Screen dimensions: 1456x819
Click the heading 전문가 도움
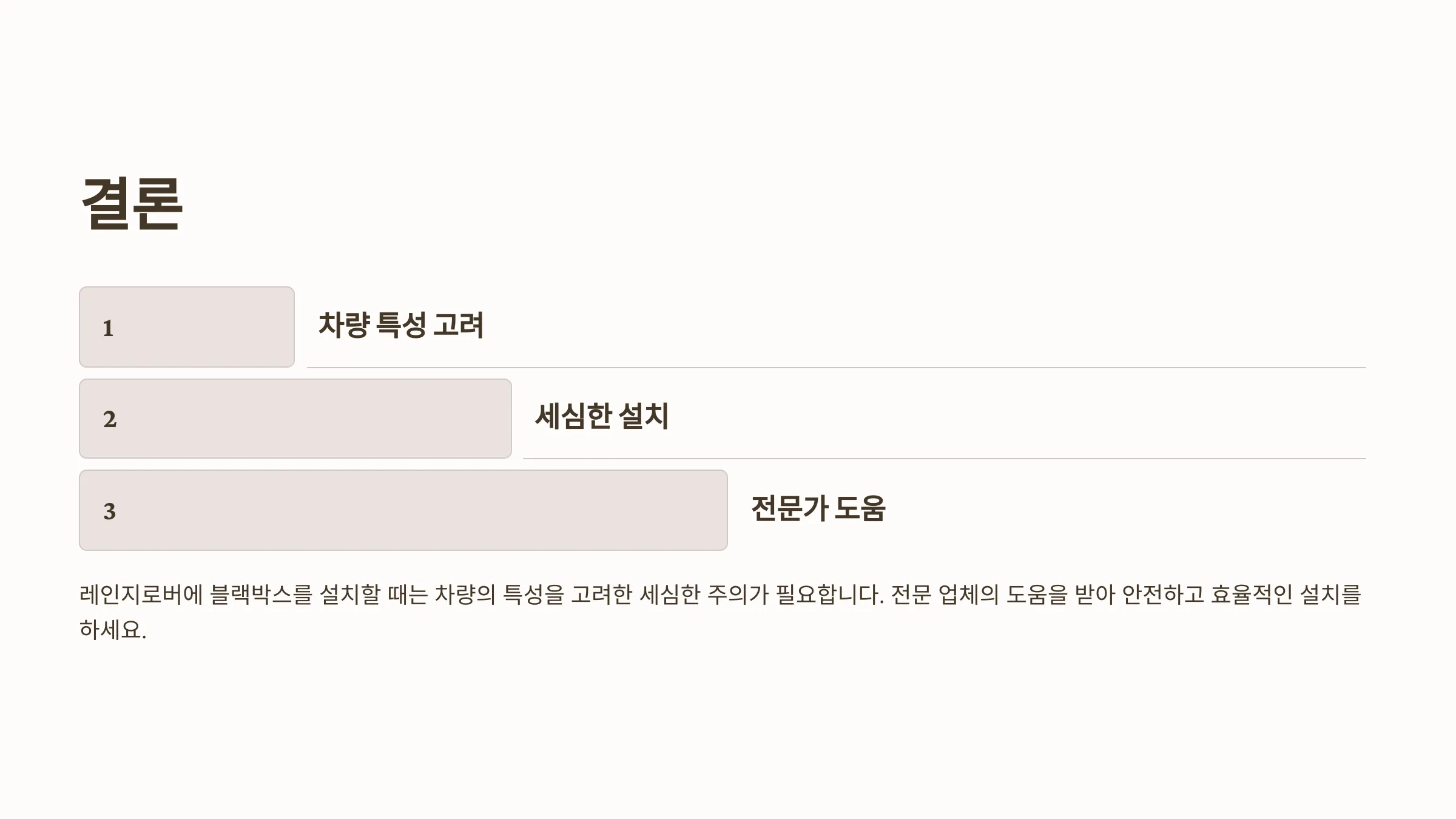[x=818, y=508]
